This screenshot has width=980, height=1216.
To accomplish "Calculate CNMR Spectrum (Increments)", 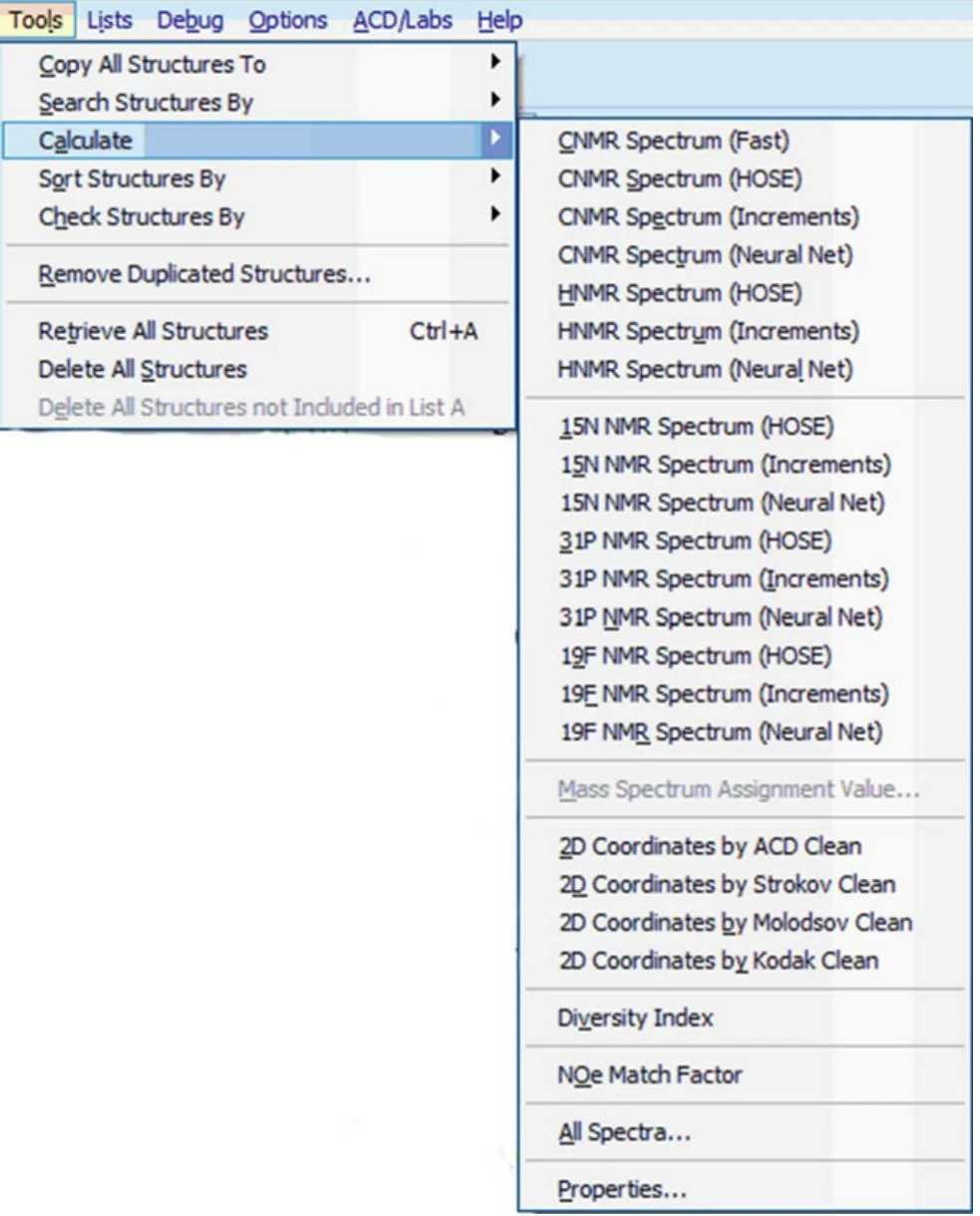I will (x=744, y=217).
